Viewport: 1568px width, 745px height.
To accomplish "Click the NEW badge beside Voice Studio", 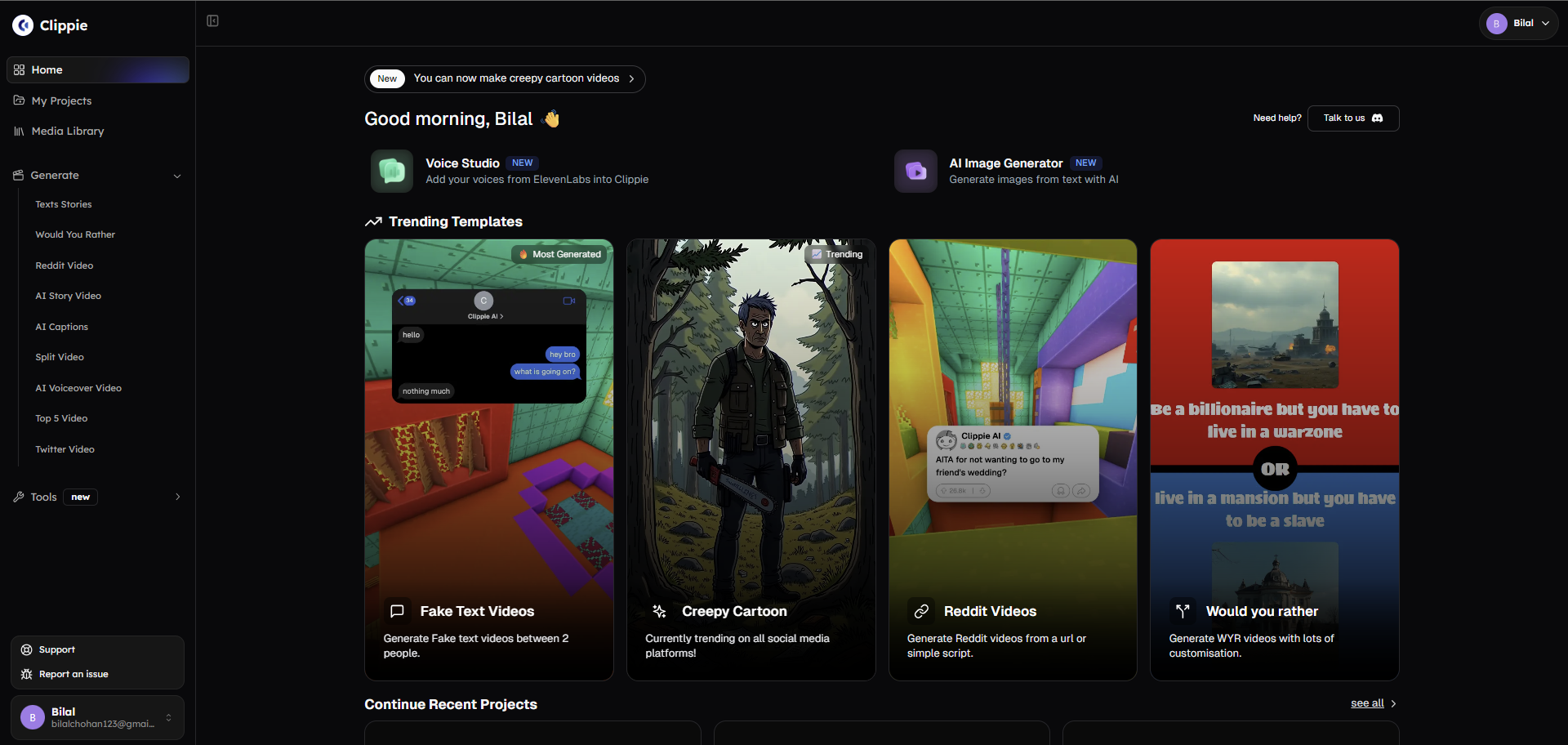I will click(523, 163).
